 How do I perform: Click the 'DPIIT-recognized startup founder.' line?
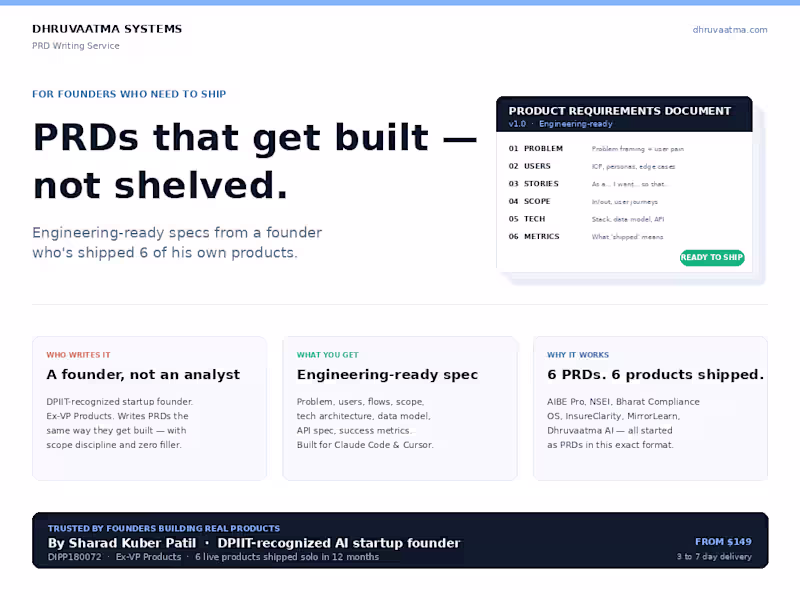point(120,402)
